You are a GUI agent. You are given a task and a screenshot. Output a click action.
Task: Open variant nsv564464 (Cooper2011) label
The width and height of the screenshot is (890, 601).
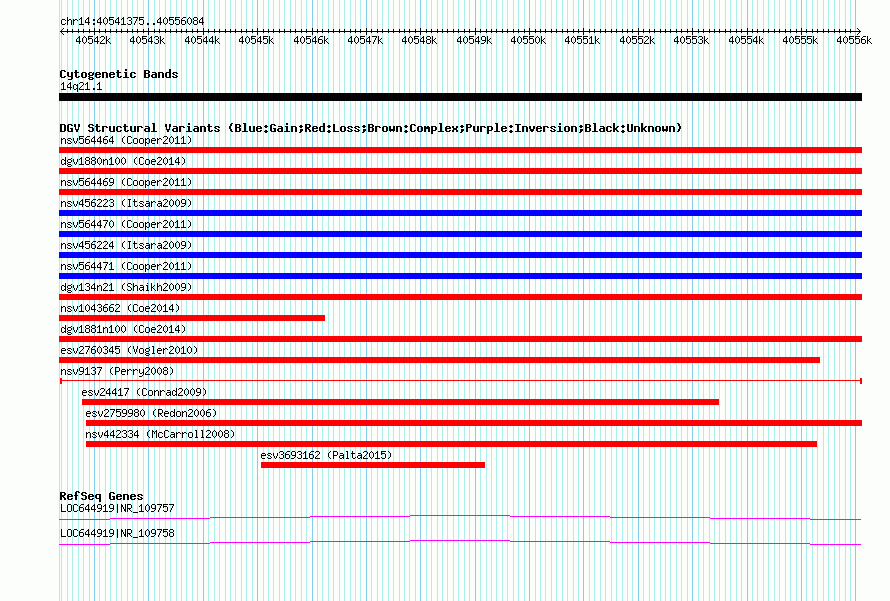[126, 140]
